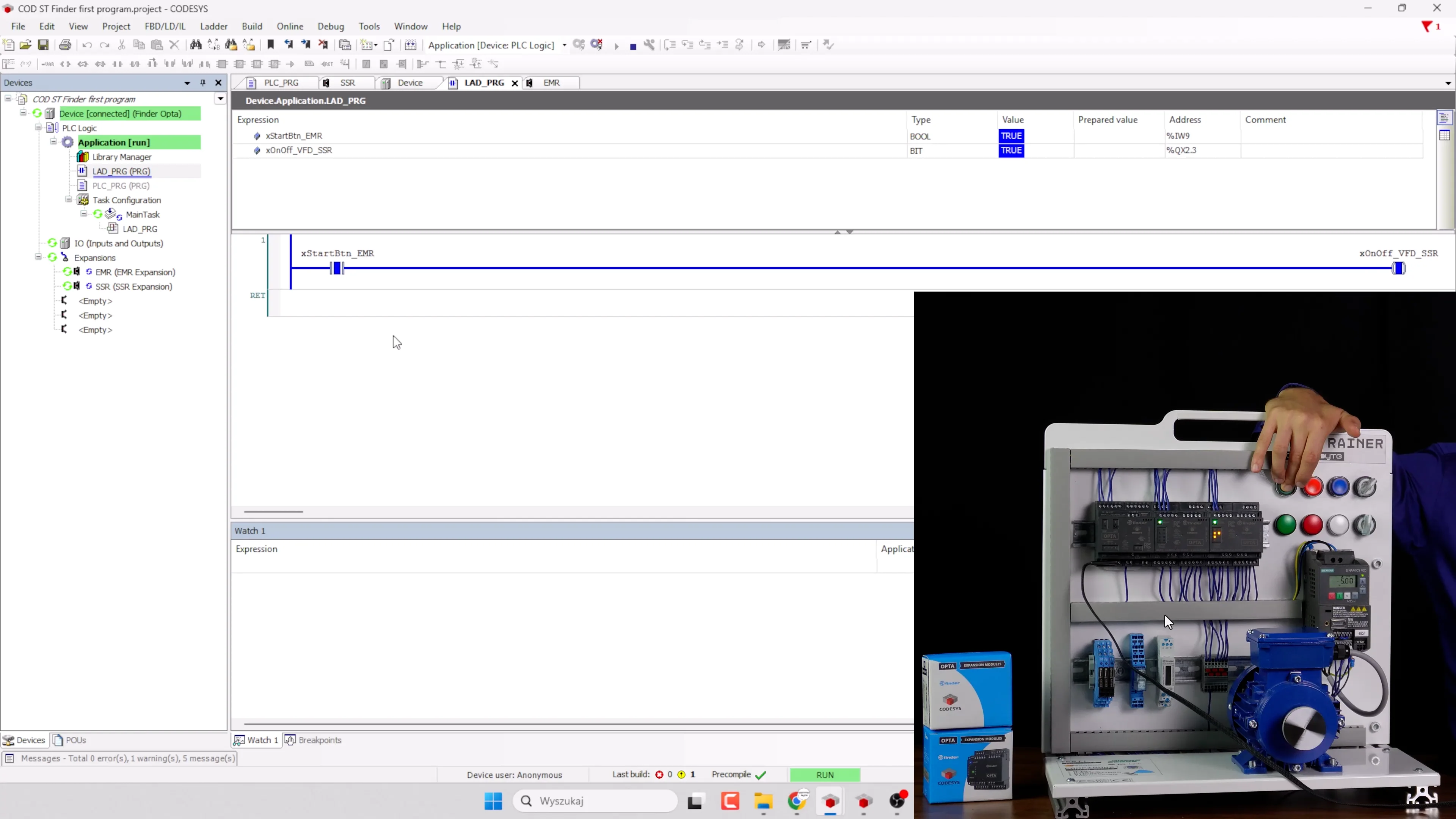Collapse the Task Configuration tree node

[68, 199]
